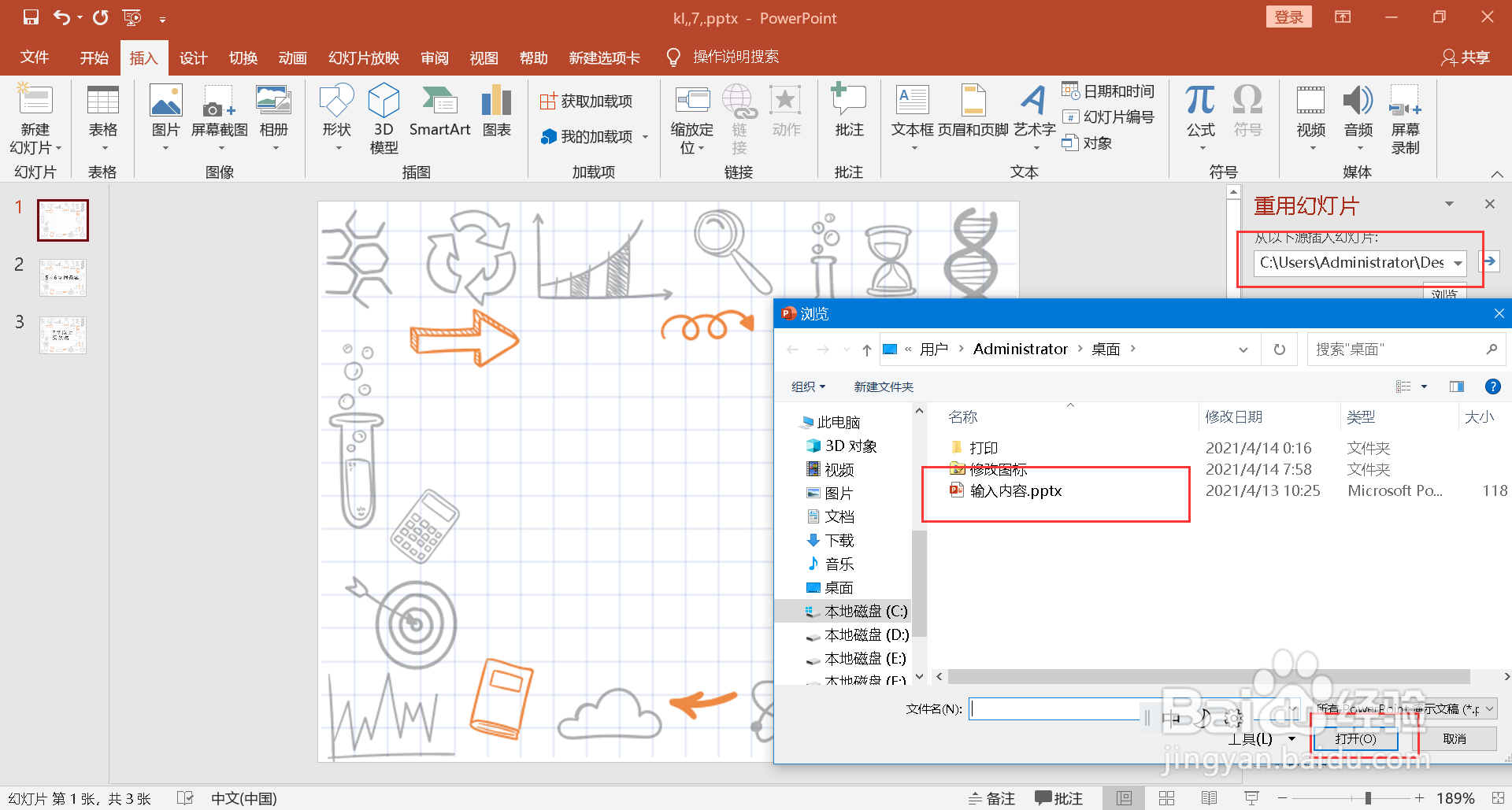Toggle Comments (批注) pane in status bar
1512x810 pixels.
click(x=1058, y=798)
